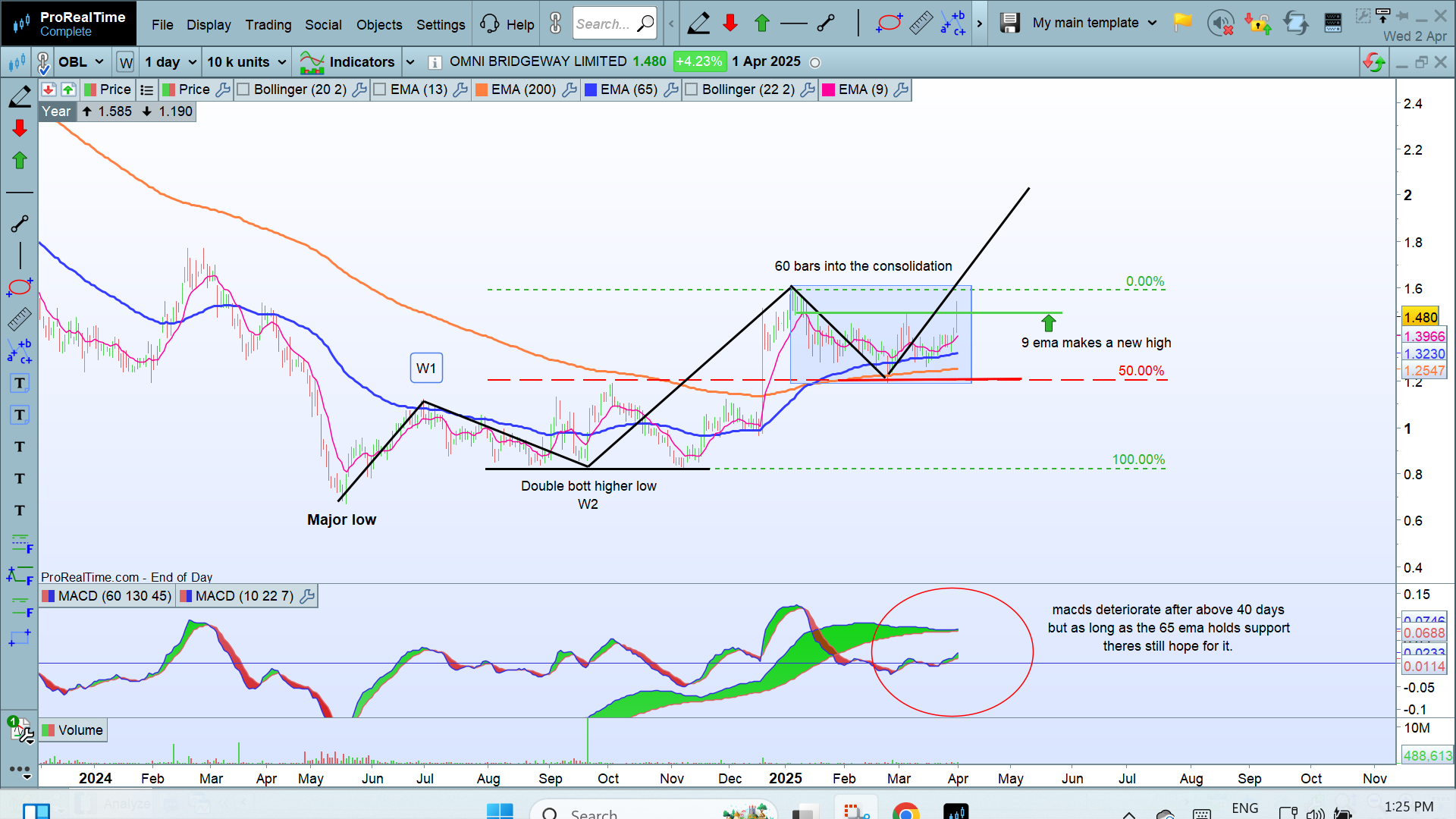Click the orange EMA (200) color swatch

point(482,89)
